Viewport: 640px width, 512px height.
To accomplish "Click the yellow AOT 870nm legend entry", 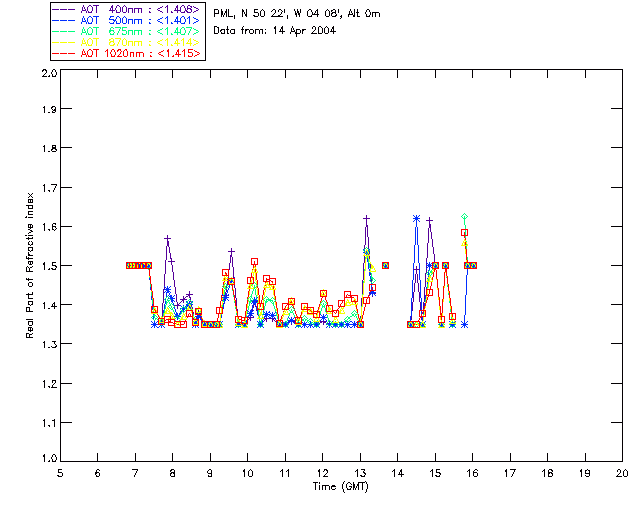I will point(126,42).
